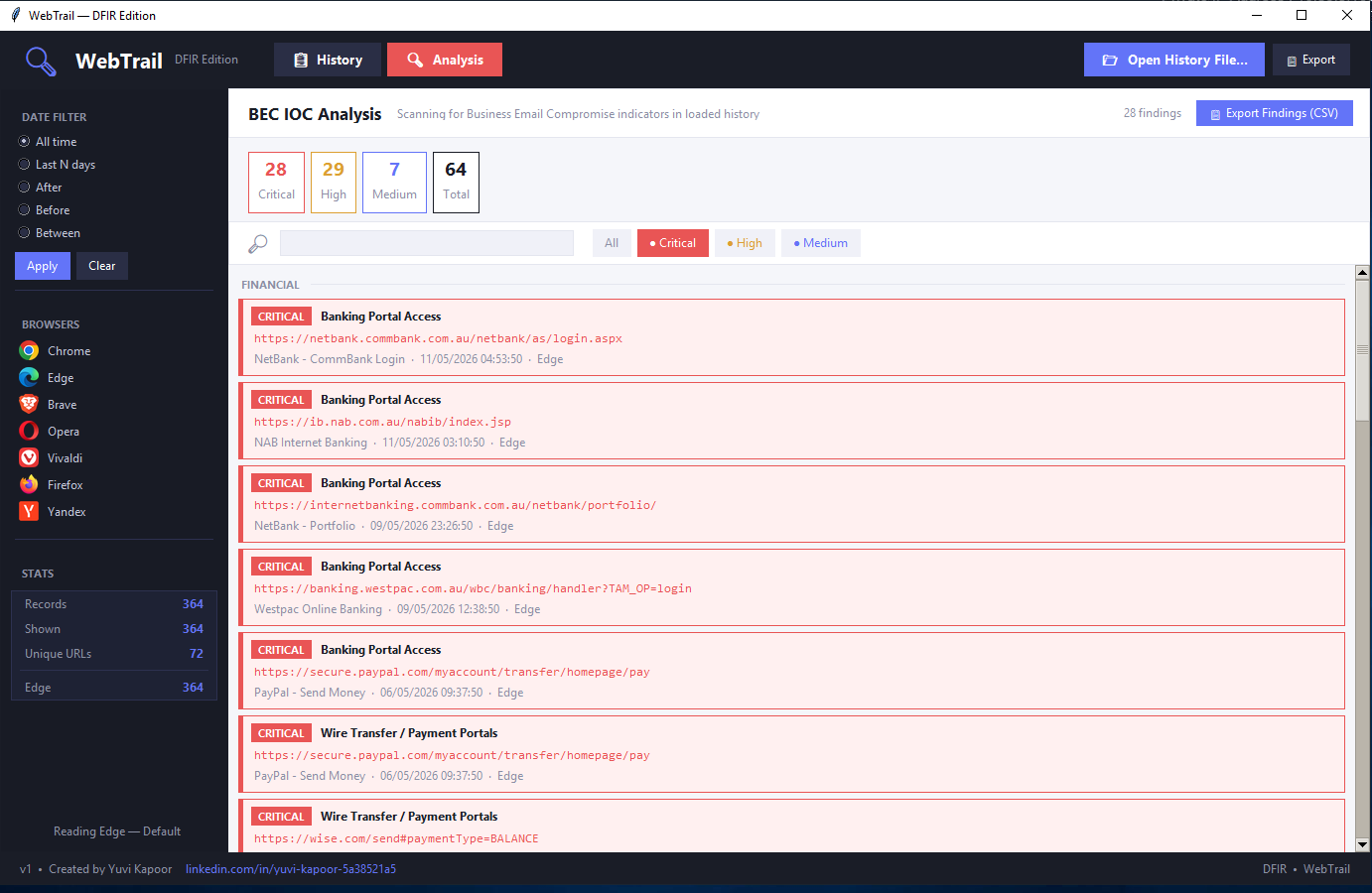Image resolution: width=1372 pixels, height=893 pixels.
Task: Open the internetbanking.commbank.com.au portfolio URL
Action: [x=455, y=505]
